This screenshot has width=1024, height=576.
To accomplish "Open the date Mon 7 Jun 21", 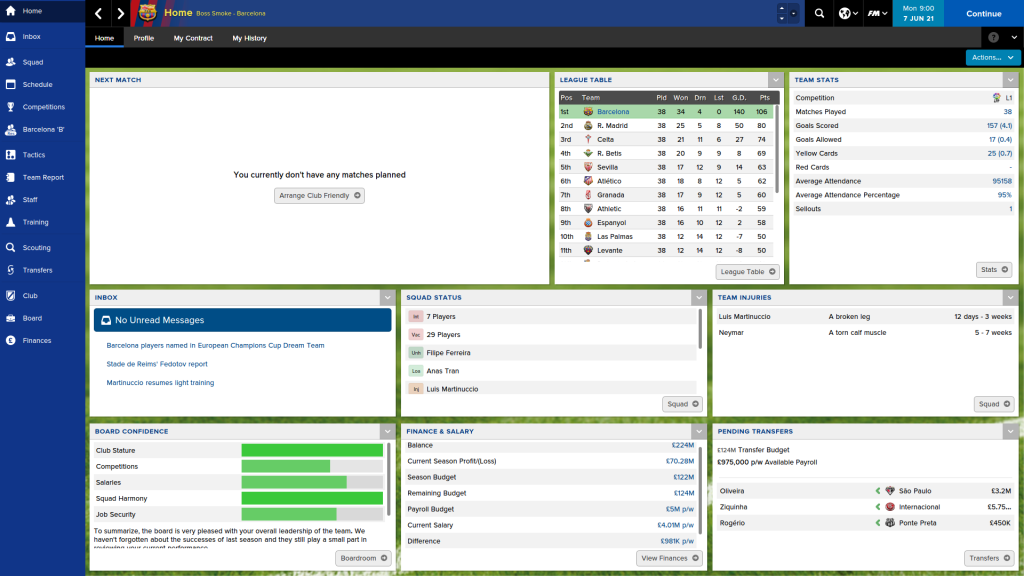I will pyautogui.click(x=918, y=13).
